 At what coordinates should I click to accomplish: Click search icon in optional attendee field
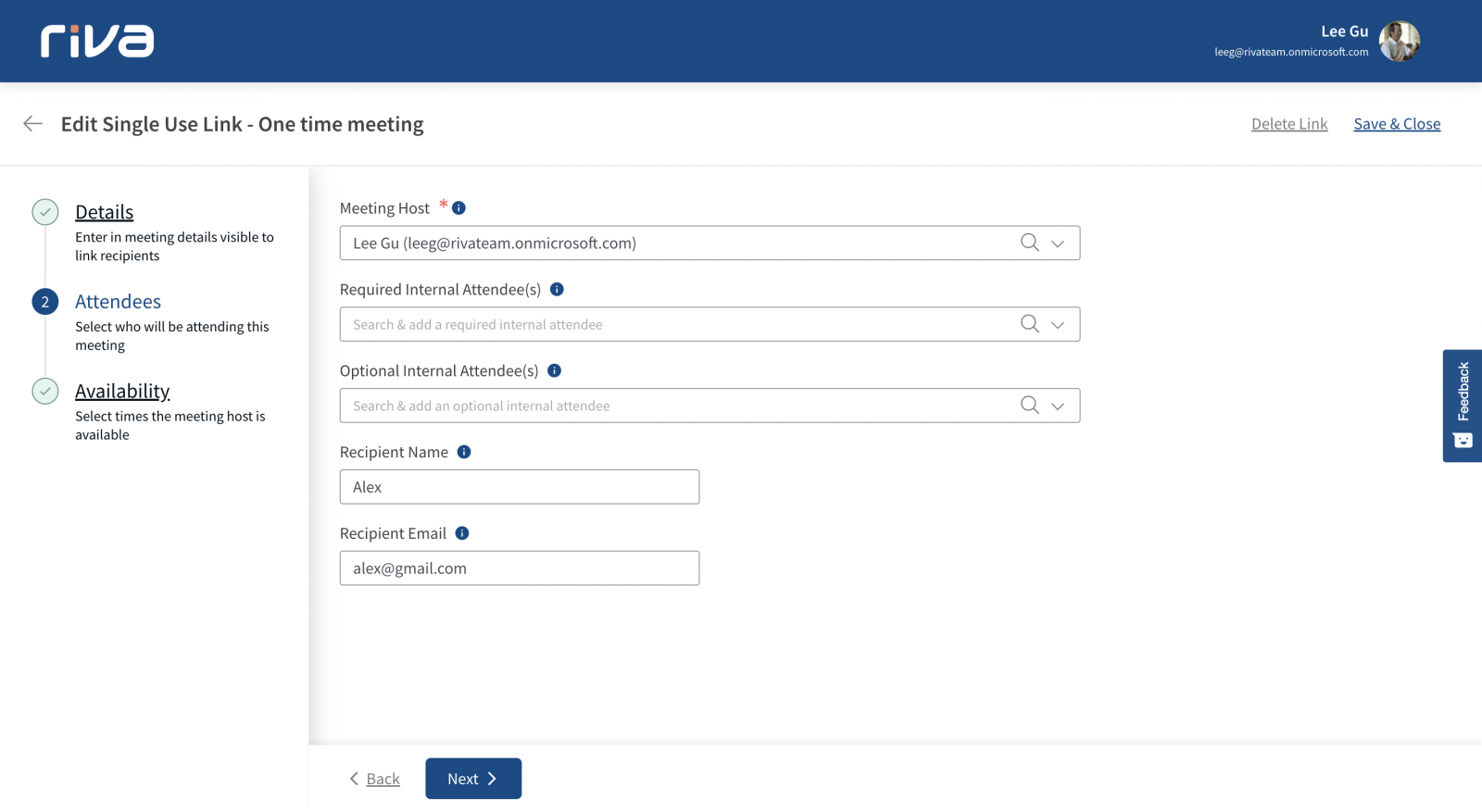pyautogui.click(x=1029, y=406)
